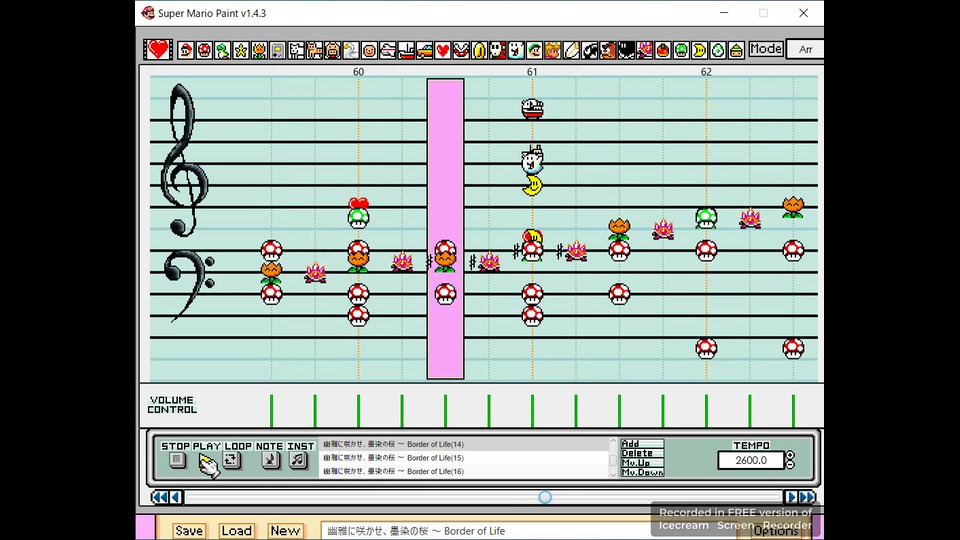Step forward one measure with right arrow

pos(791,497)
